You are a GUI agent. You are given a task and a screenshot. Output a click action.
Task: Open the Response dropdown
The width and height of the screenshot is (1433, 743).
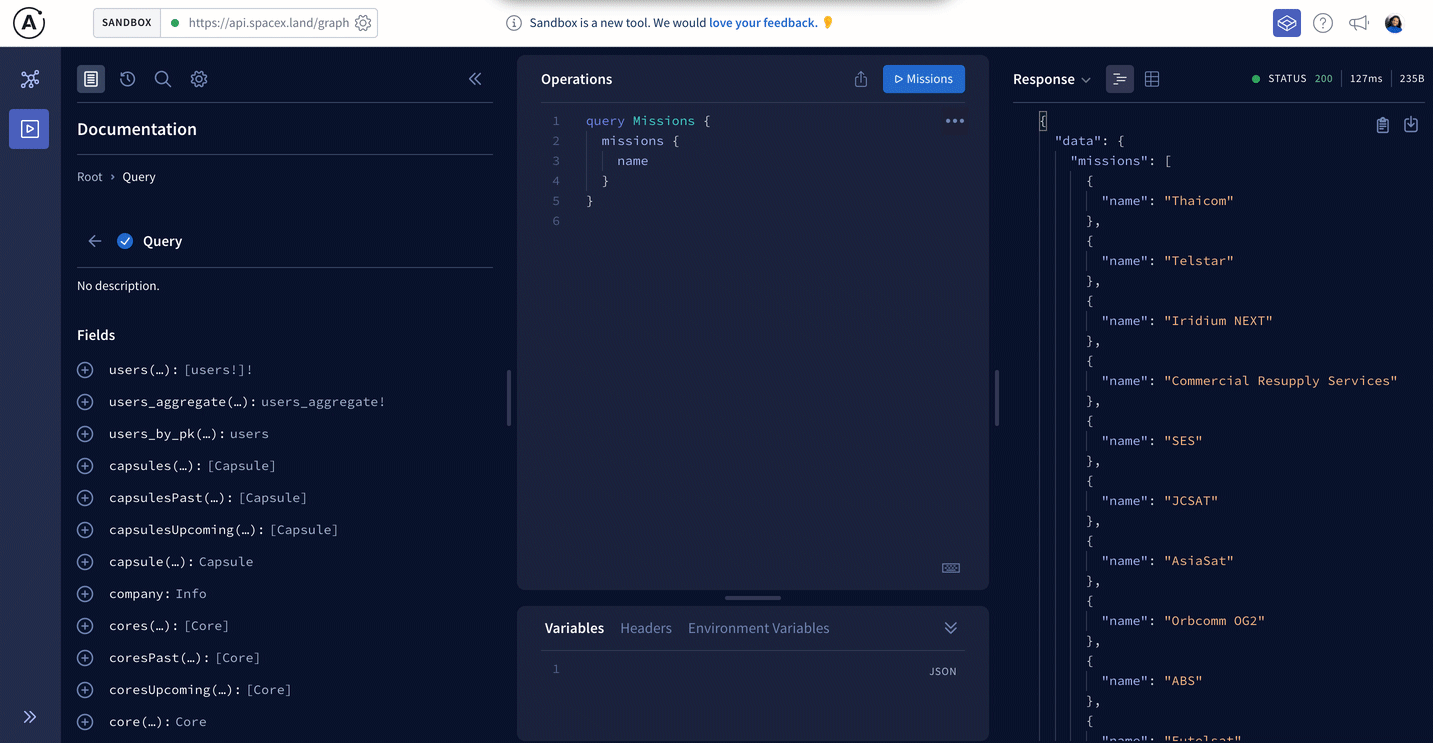tap(1051, 79)
